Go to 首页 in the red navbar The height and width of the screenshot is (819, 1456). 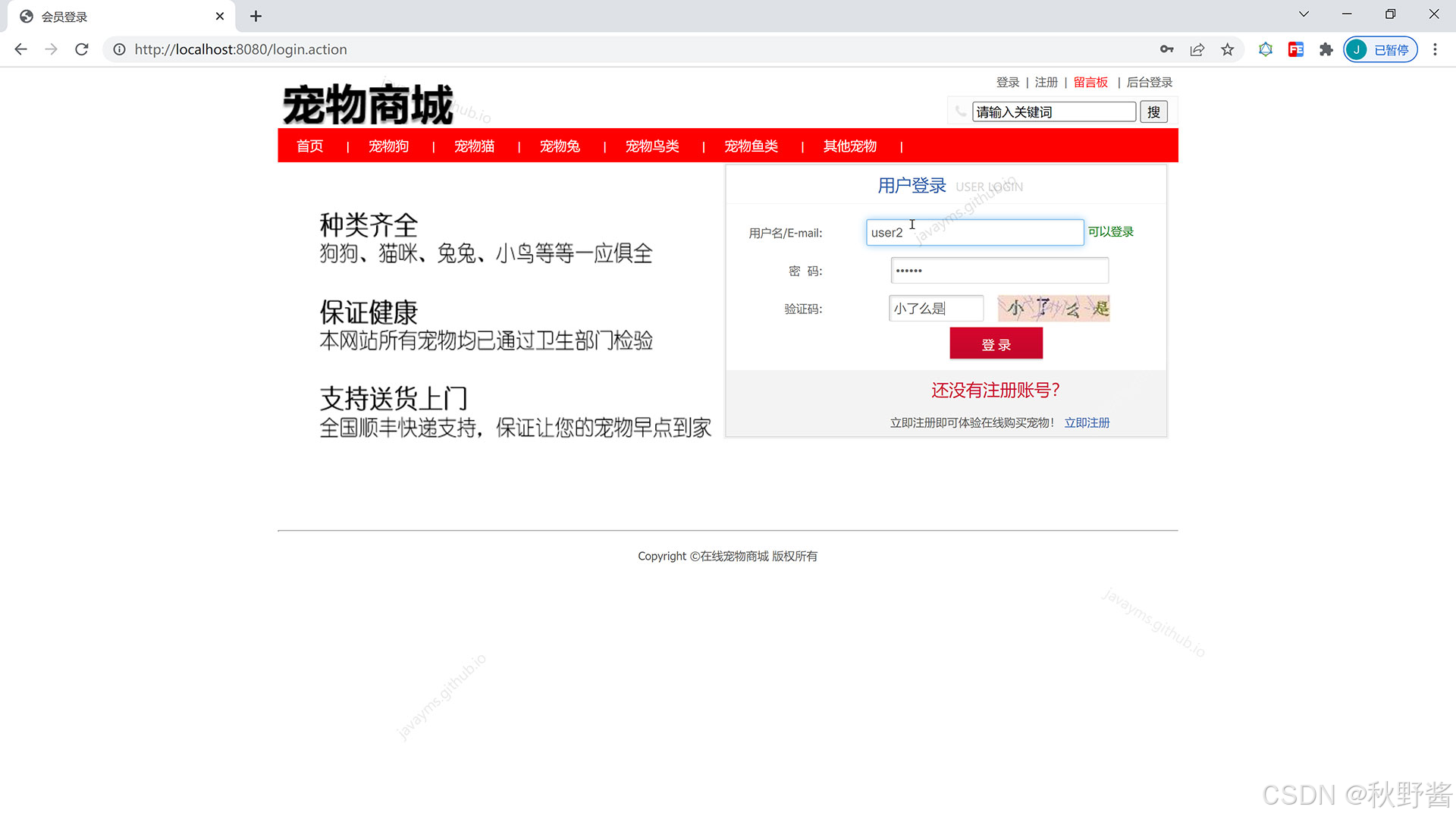309,146
